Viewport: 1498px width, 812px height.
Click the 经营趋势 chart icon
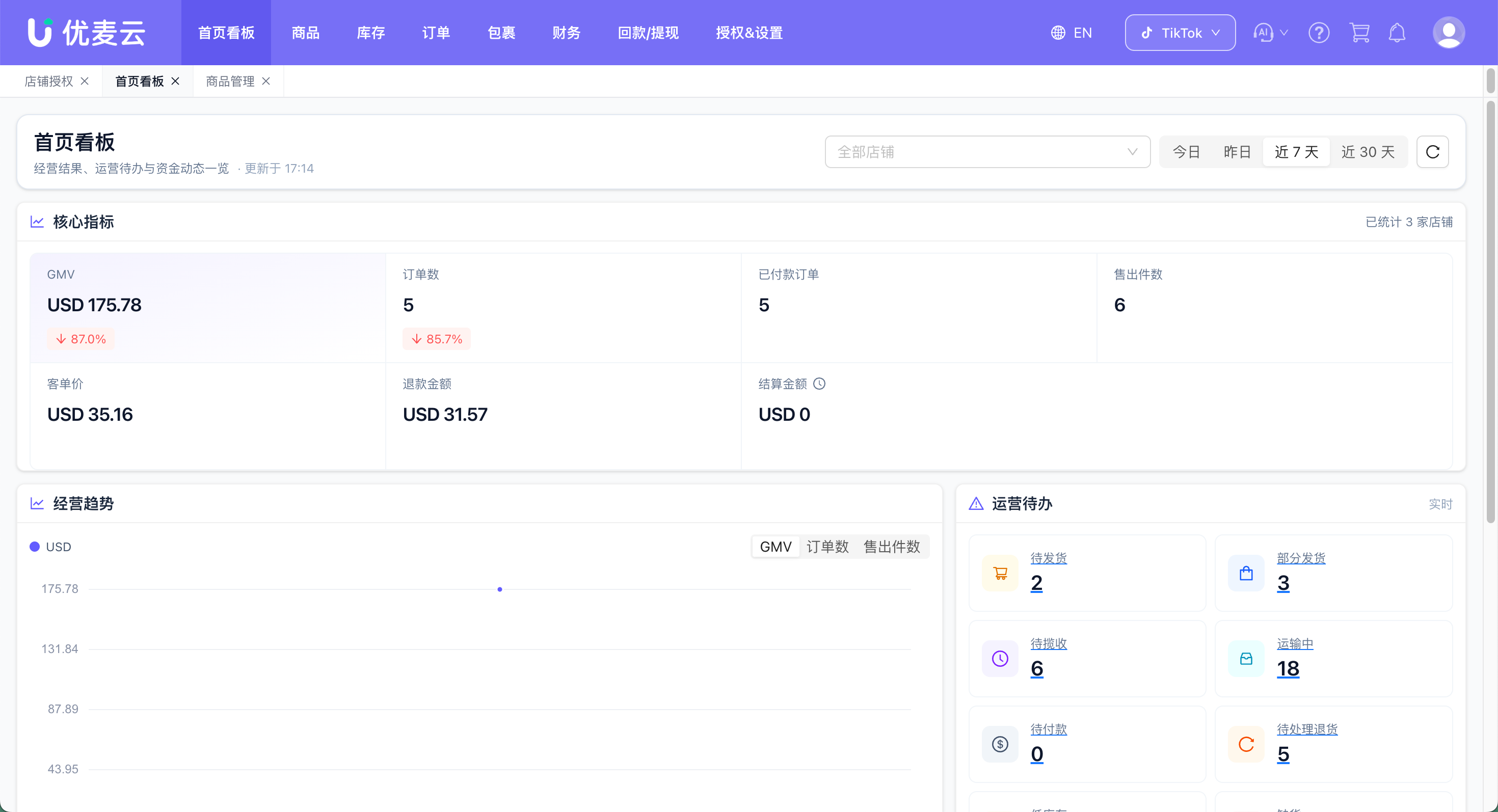click(37, 503)
